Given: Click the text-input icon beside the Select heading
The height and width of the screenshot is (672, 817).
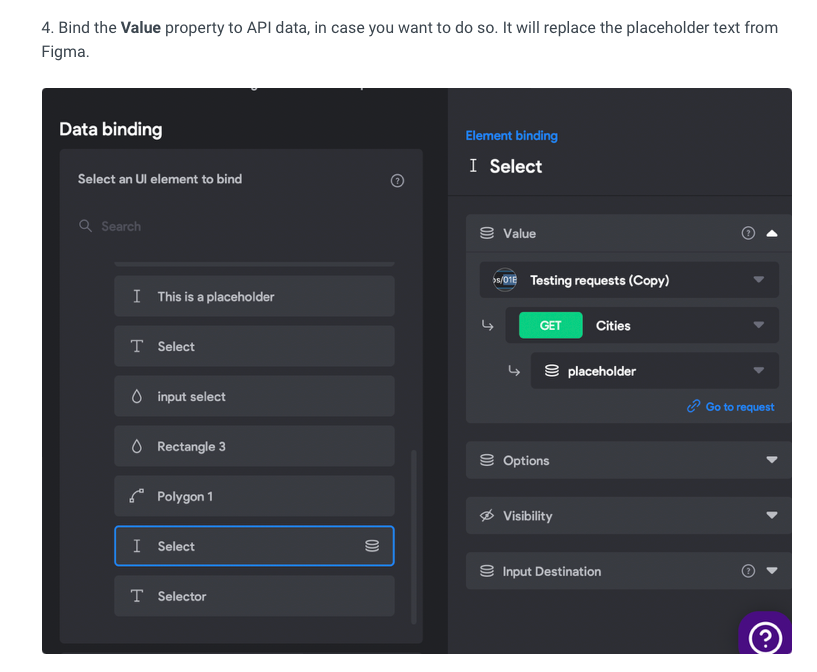Looking at the screenshot, I should coord(473,166).
